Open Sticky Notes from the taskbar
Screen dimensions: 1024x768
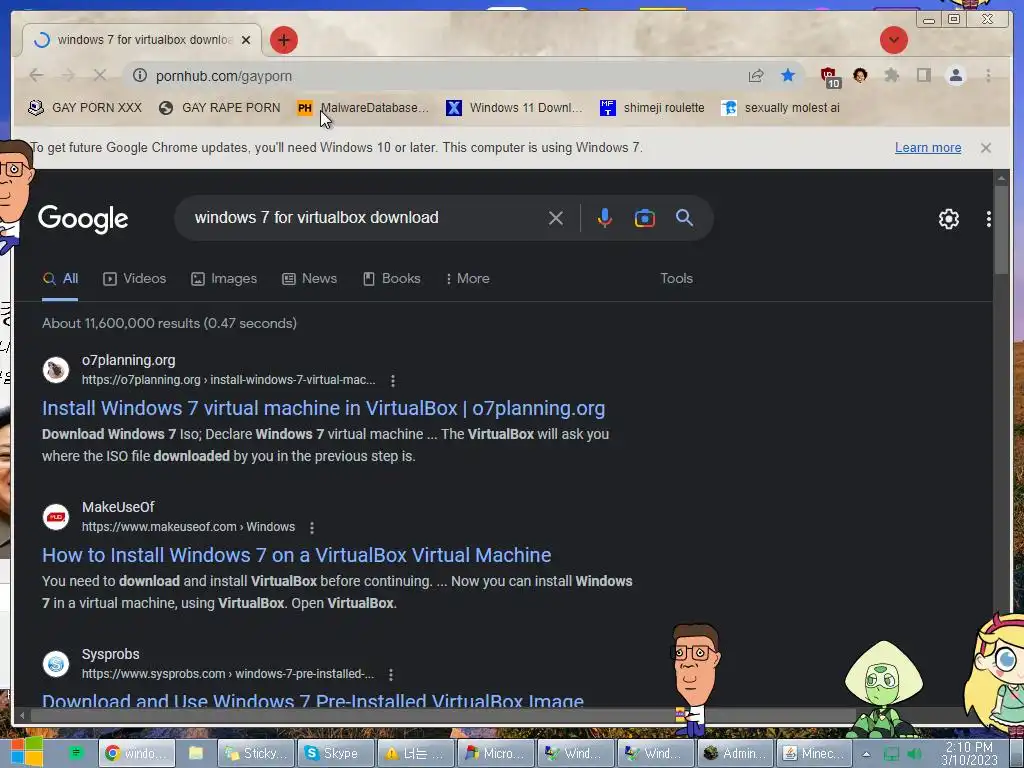[255, 754]
